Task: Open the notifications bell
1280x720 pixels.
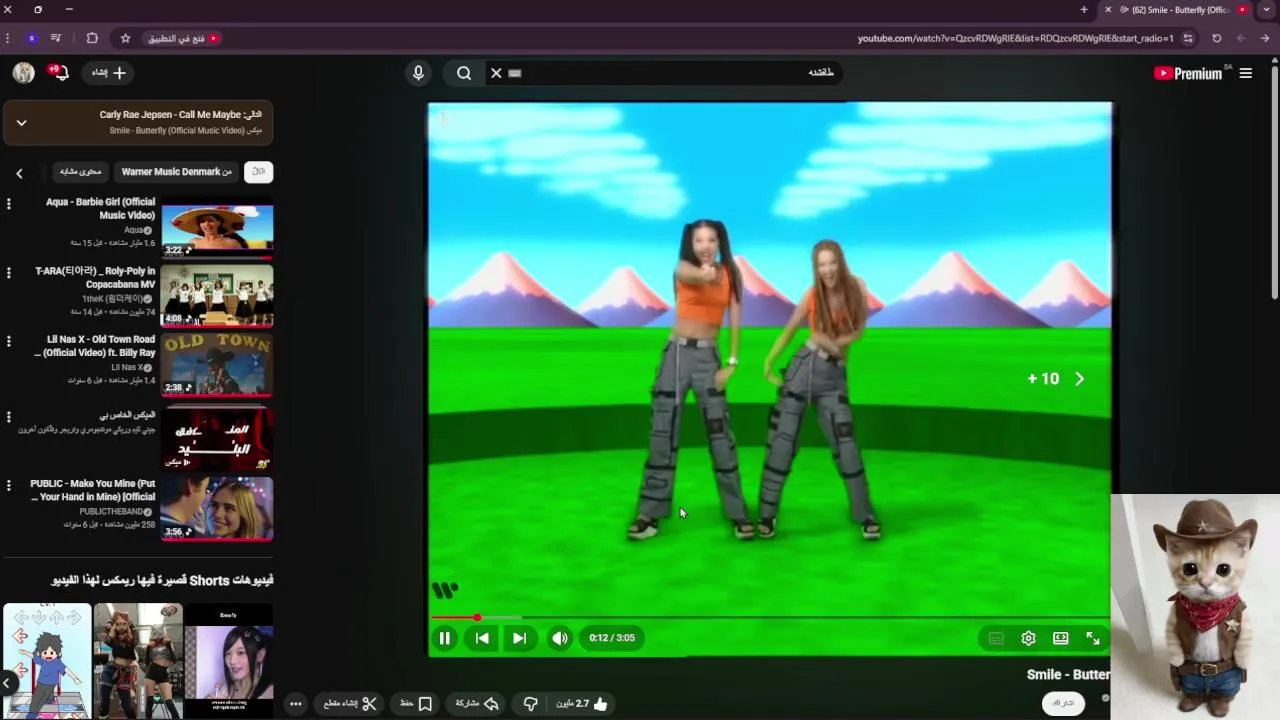Action: pos(59,72)
